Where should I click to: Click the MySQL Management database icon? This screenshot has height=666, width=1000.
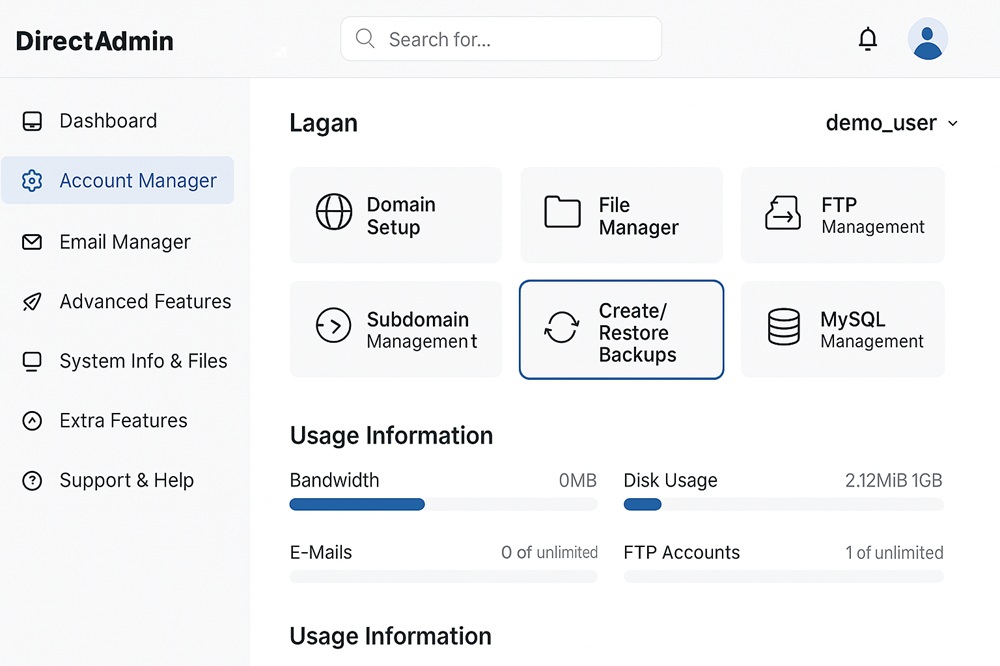[783, 328]
